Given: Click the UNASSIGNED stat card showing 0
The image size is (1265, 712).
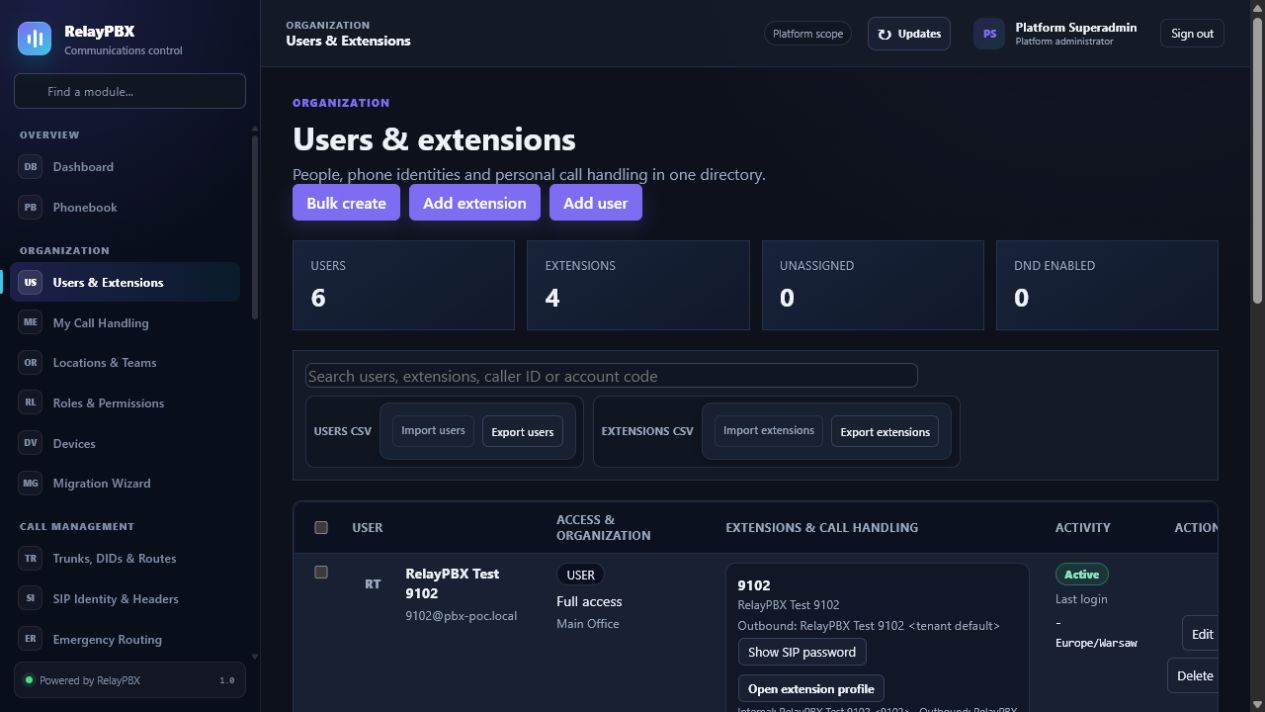Looking at the screenshot, I should [x=873, y=285].
